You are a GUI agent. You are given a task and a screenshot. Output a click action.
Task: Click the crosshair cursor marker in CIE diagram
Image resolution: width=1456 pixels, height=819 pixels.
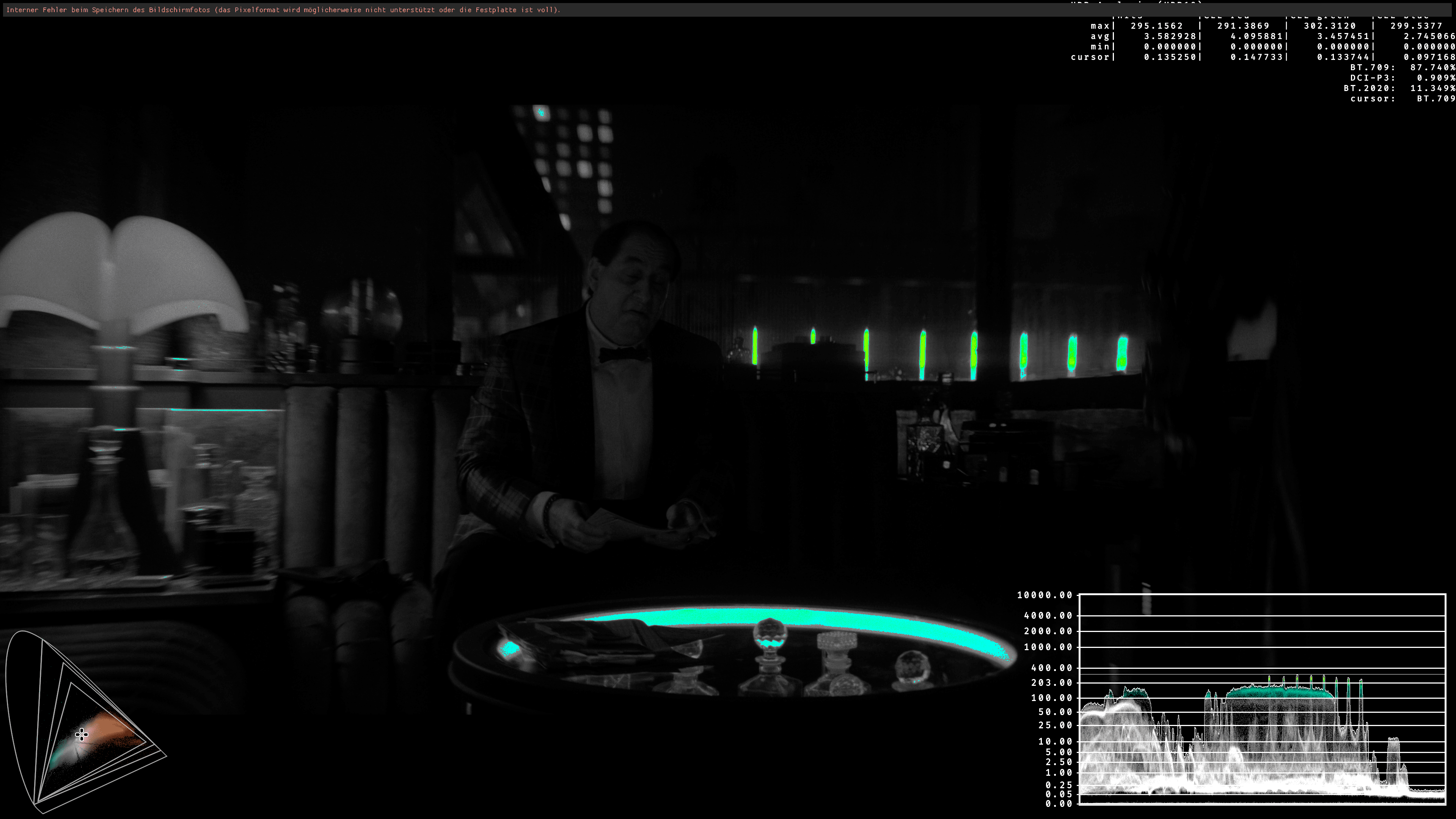(82, 734)
